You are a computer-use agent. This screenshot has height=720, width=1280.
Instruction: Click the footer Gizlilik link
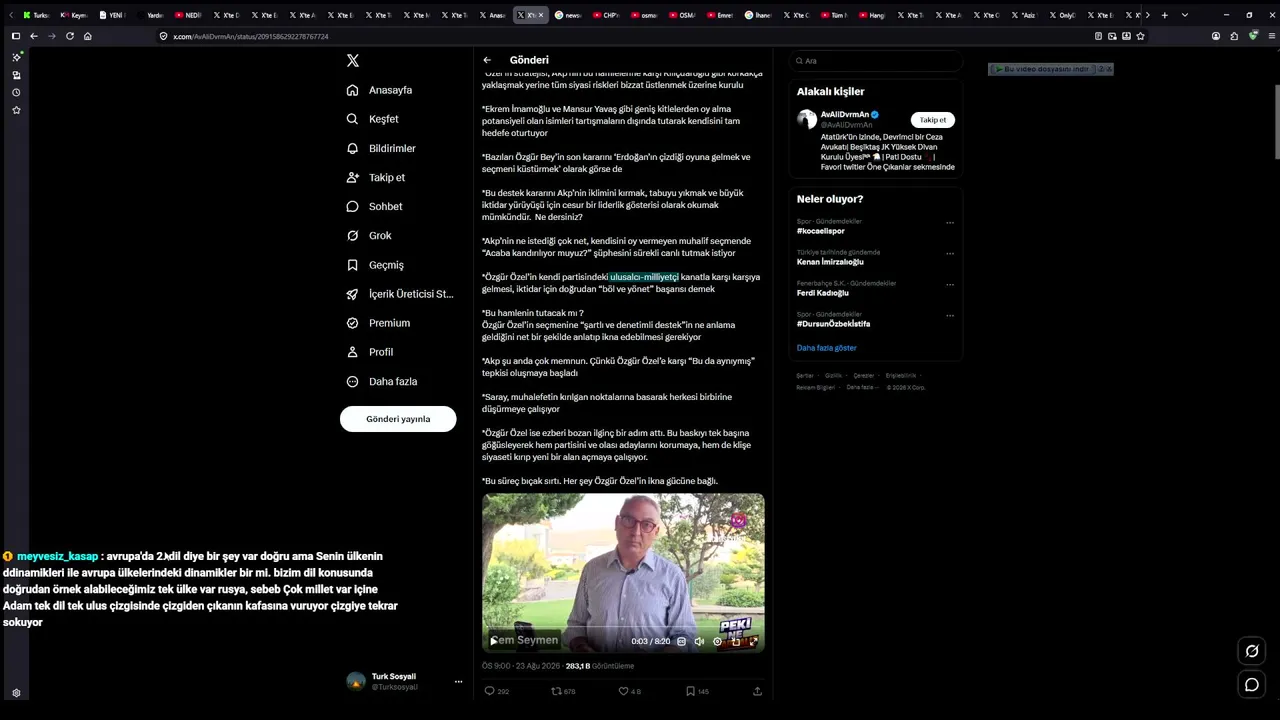click(833, 375)
